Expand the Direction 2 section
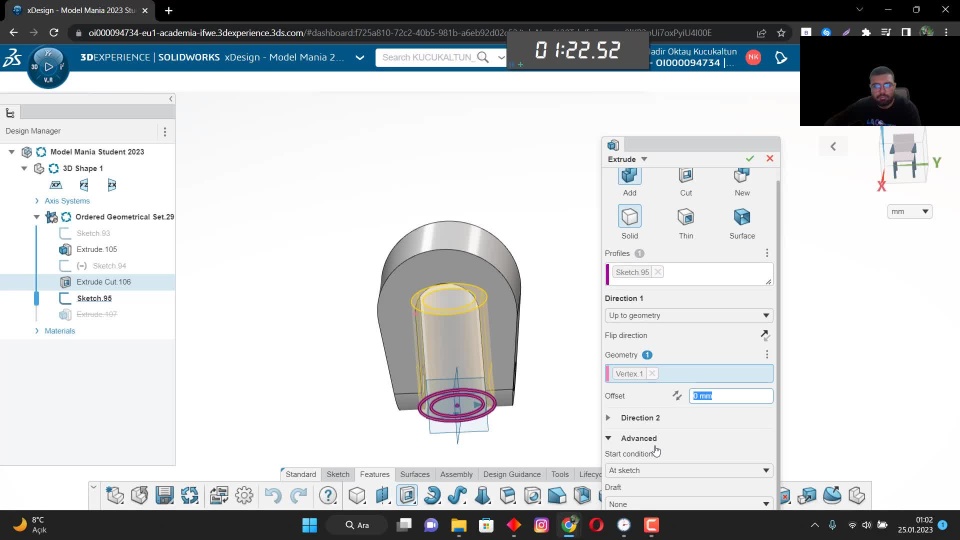The image size is (960, 540). [609, 418]
